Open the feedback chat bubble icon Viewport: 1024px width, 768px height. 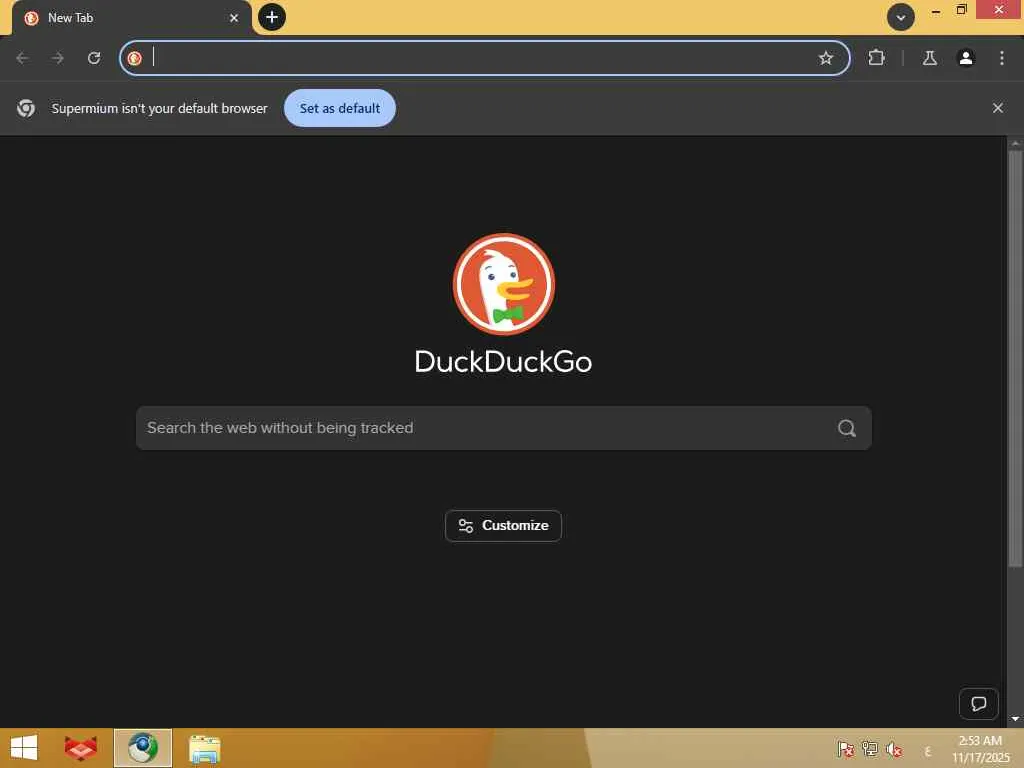click(x=978, y=703)
